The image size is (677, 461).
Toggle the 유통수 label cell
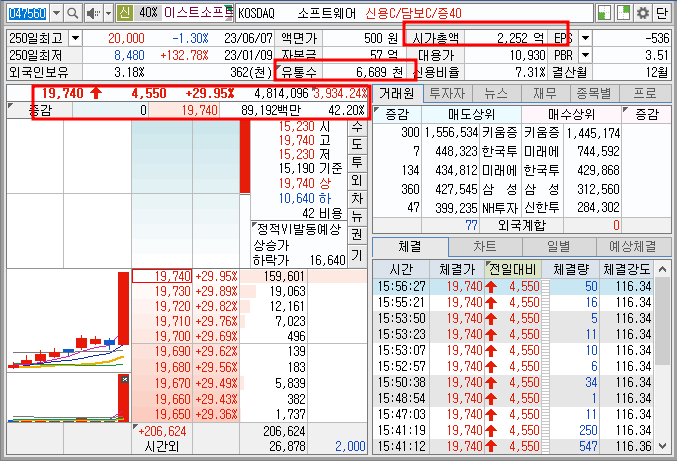tap(298, 72)
